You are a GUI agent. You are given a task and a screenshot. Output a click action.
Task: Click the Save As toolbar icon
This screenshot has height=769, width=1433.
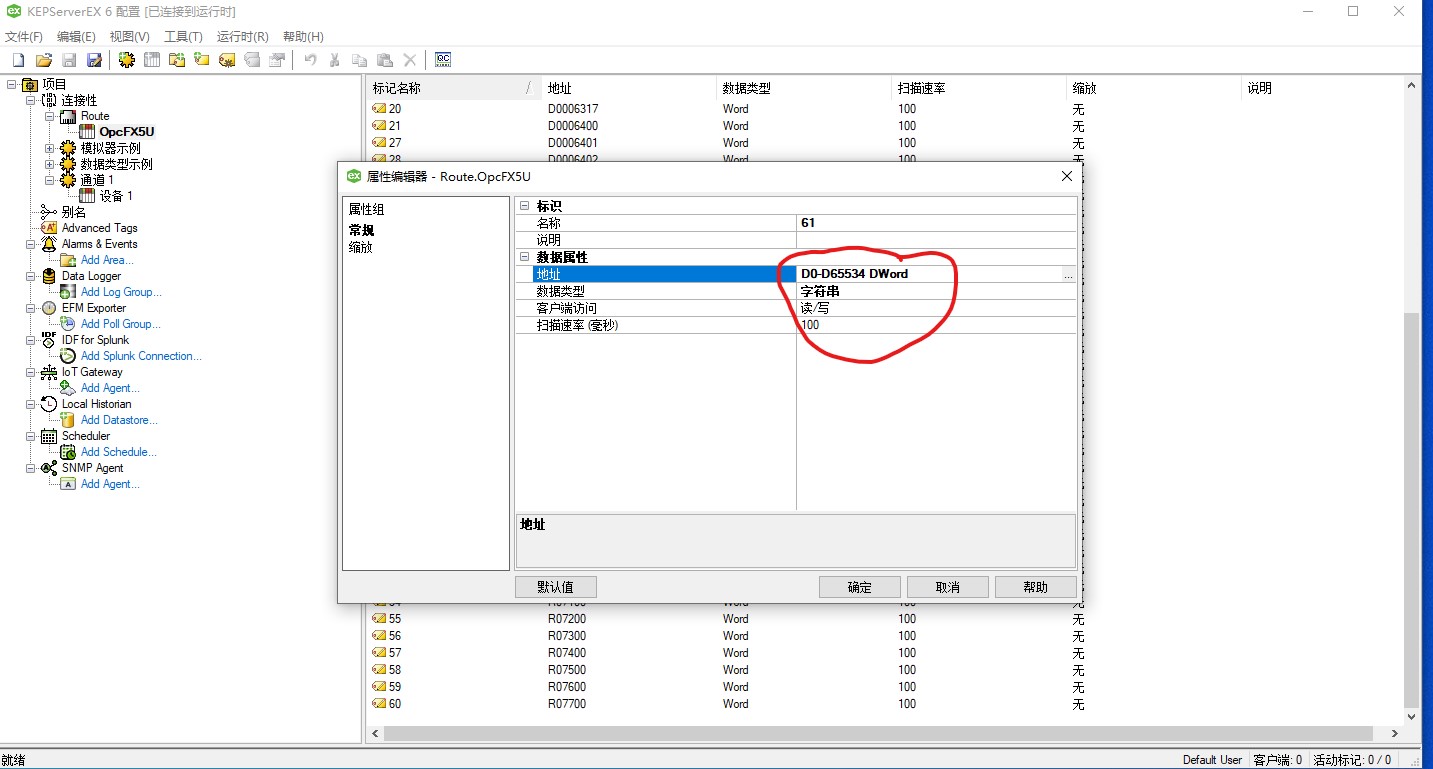(94, 60)
